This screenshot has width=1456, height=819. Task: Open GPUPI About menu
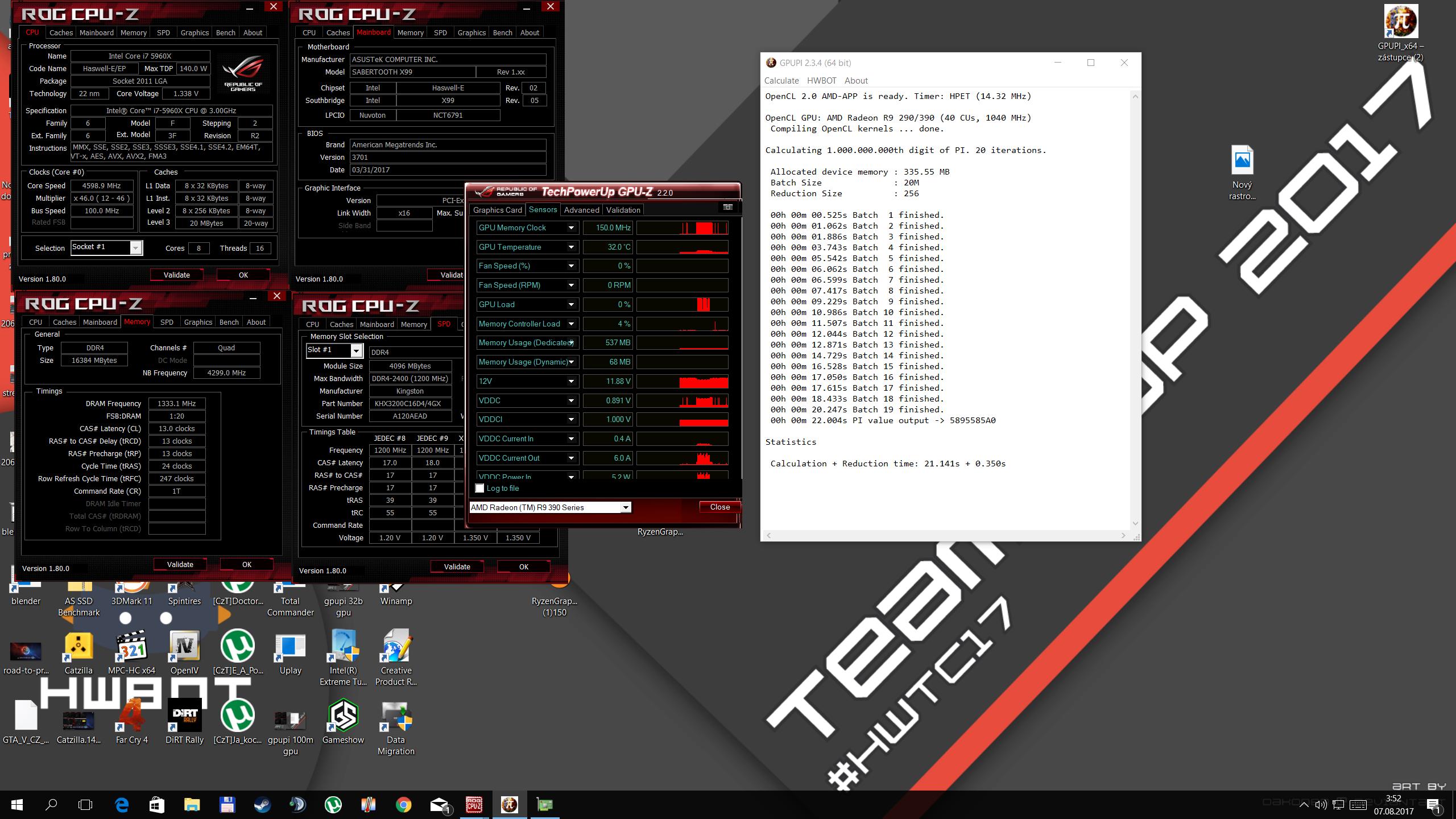tap(856, 81)
